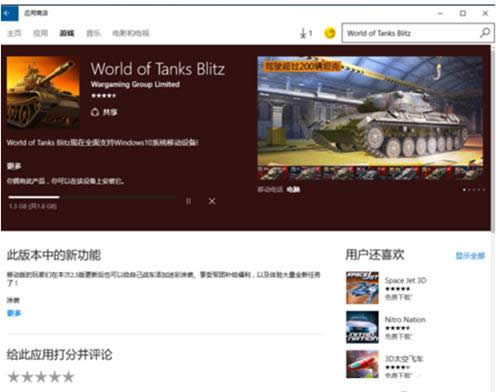Image resolution: width=496 pixels, height=392 pixels.
Task: Open the downloads indicator icon
Action: pos(305,33)
